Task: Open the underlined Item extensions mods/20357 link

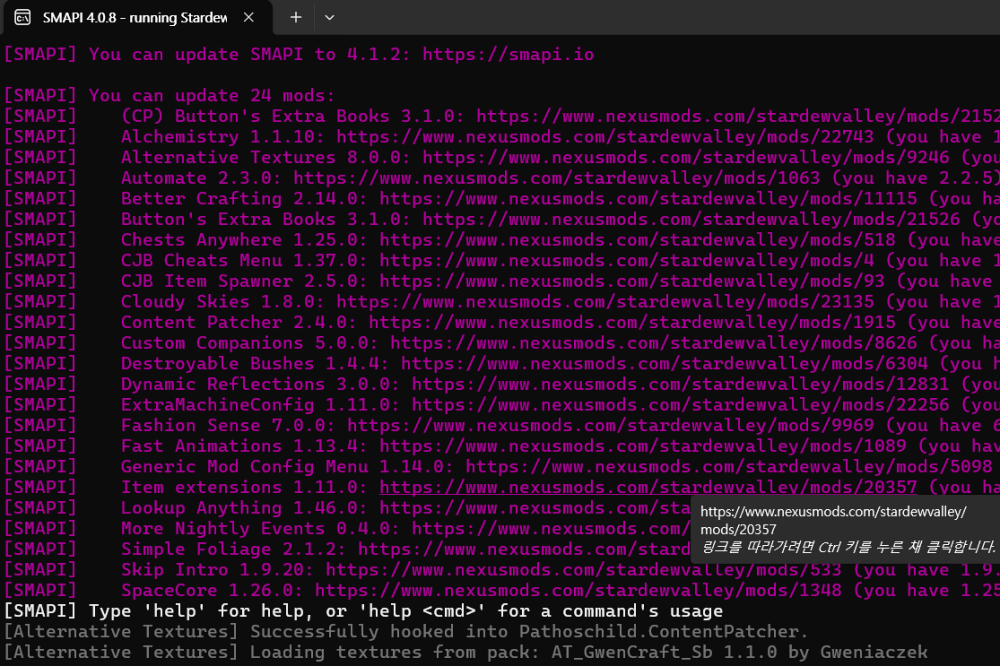Action: (648, 487)
